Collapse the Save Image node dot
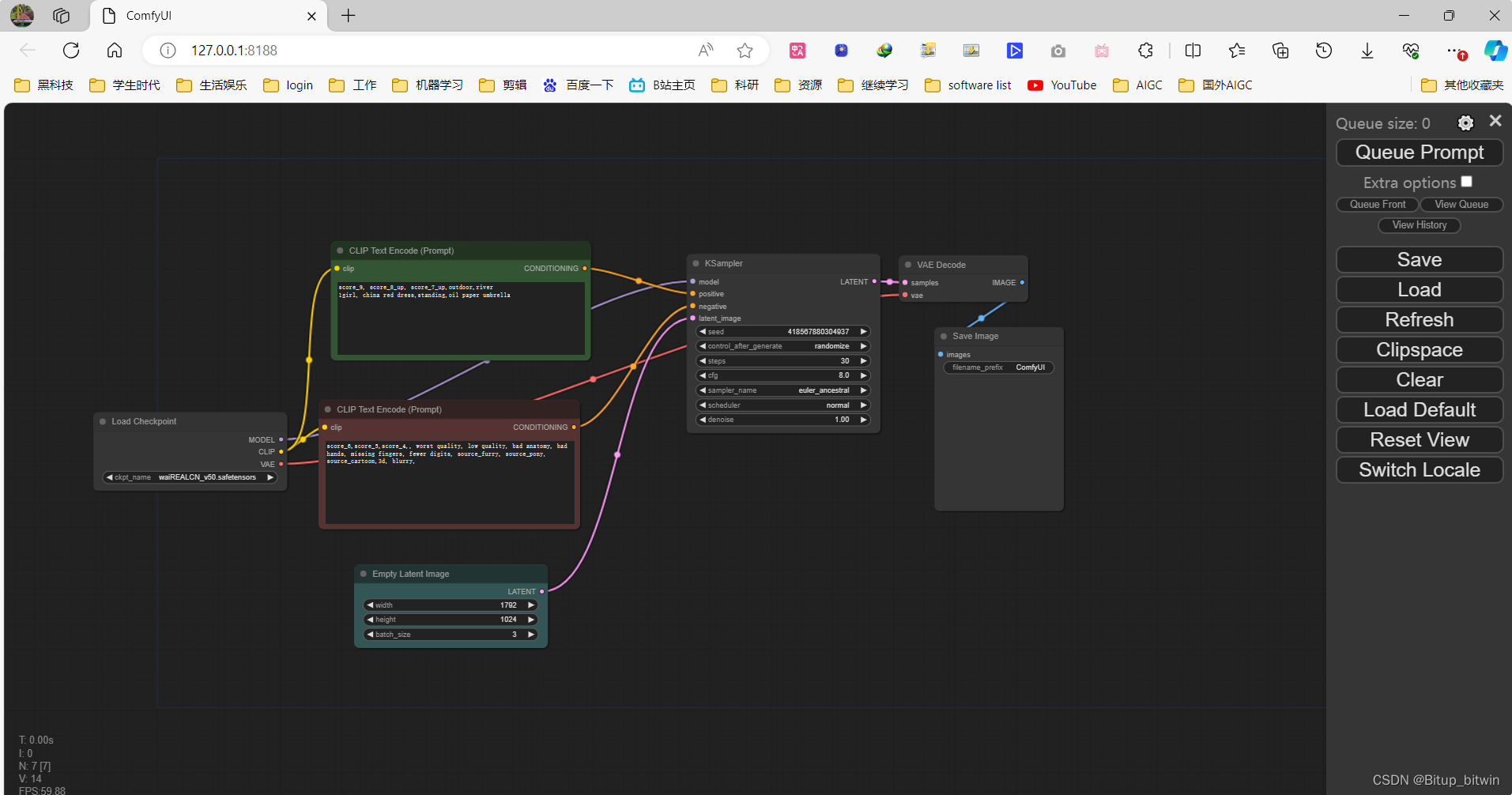Image resolution: width=1512 pixels, height=795 pixels. [x=944, y=336]
